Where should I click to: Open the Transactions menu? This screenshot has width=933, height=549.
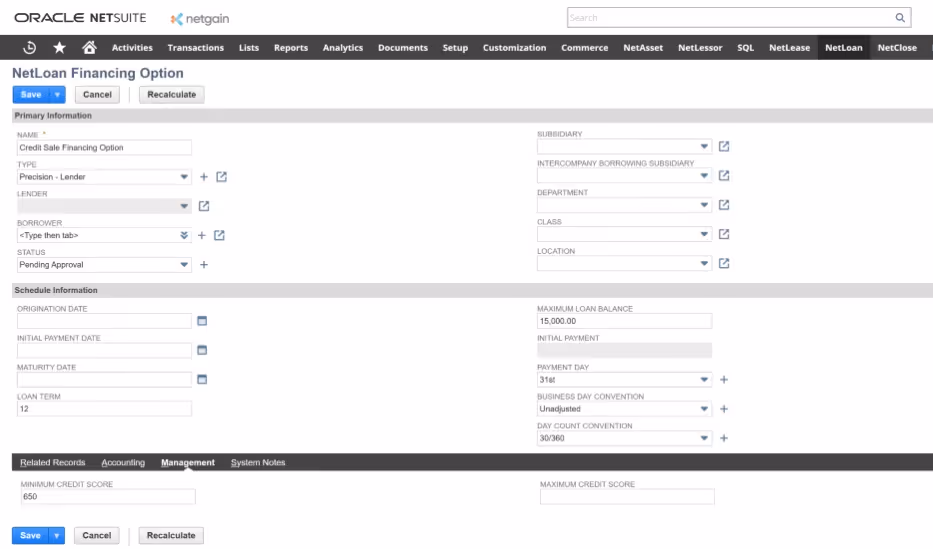195,48
